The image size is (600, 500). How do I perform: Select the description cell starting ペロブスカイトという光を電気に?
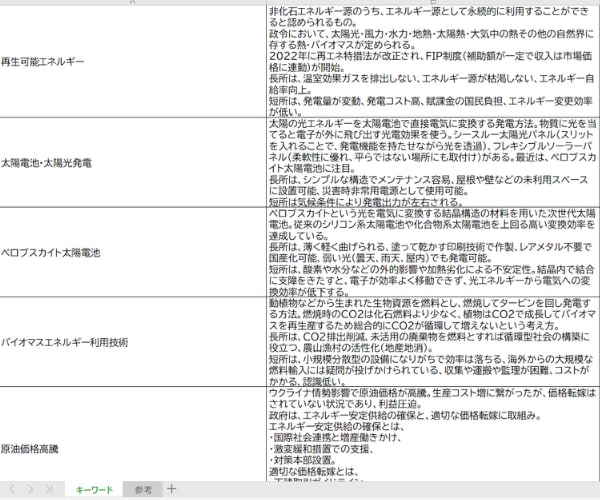[432, 252]
